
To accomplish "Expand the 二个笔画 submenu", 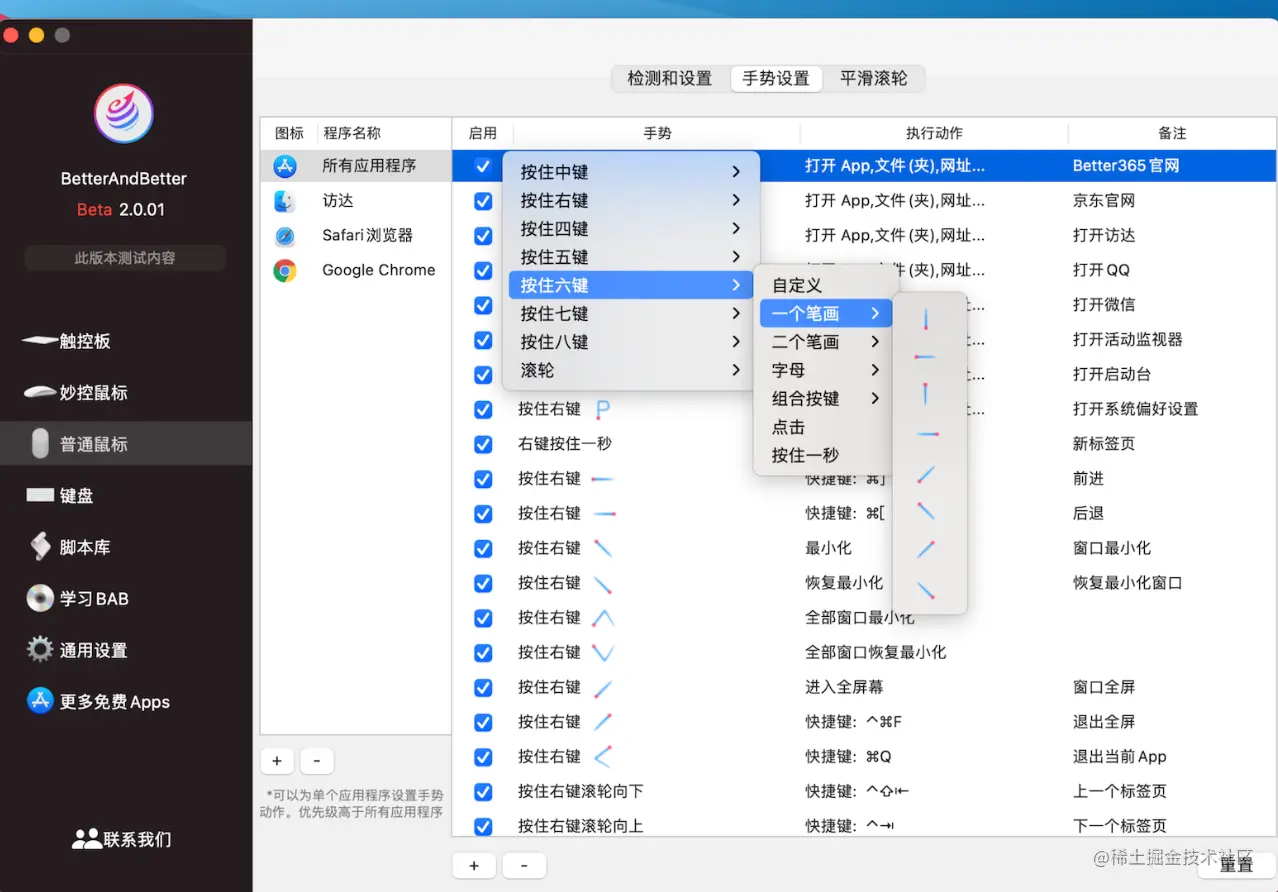I will [825, 342].
